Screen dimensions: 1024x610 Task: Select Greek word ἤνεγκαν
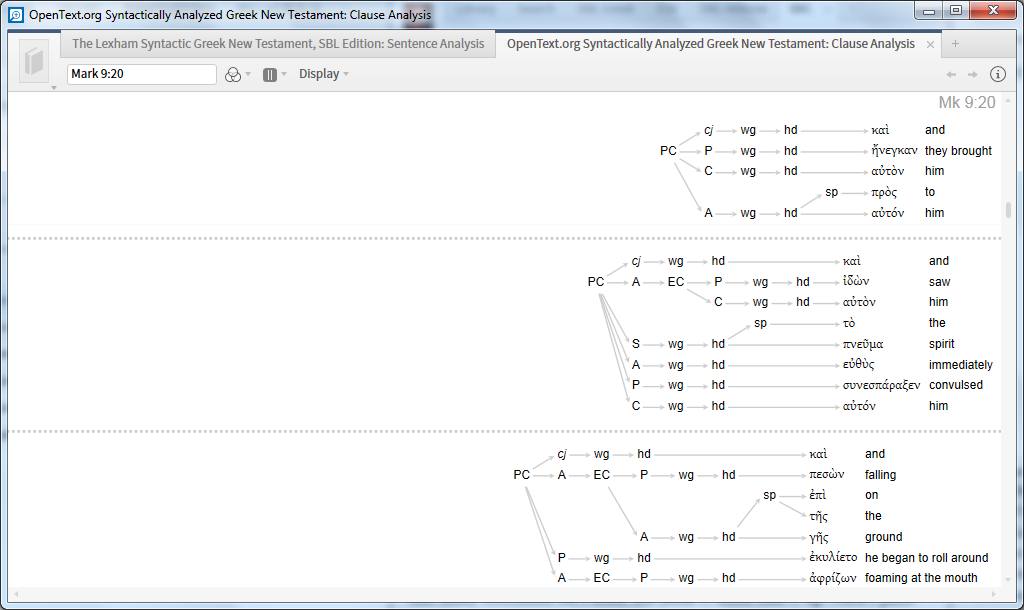[894, 151]
